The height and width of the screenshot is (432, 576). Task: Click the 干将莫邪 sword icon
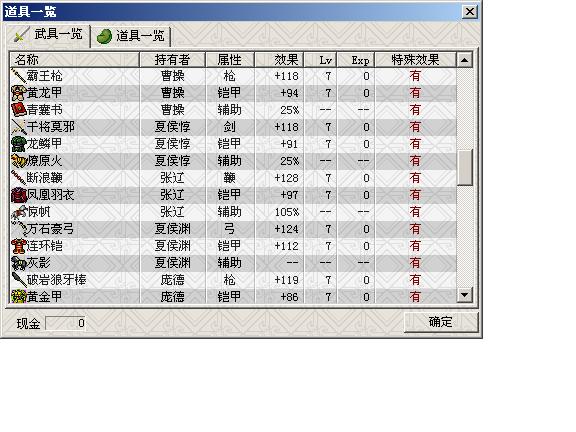[x=18, y=127]
